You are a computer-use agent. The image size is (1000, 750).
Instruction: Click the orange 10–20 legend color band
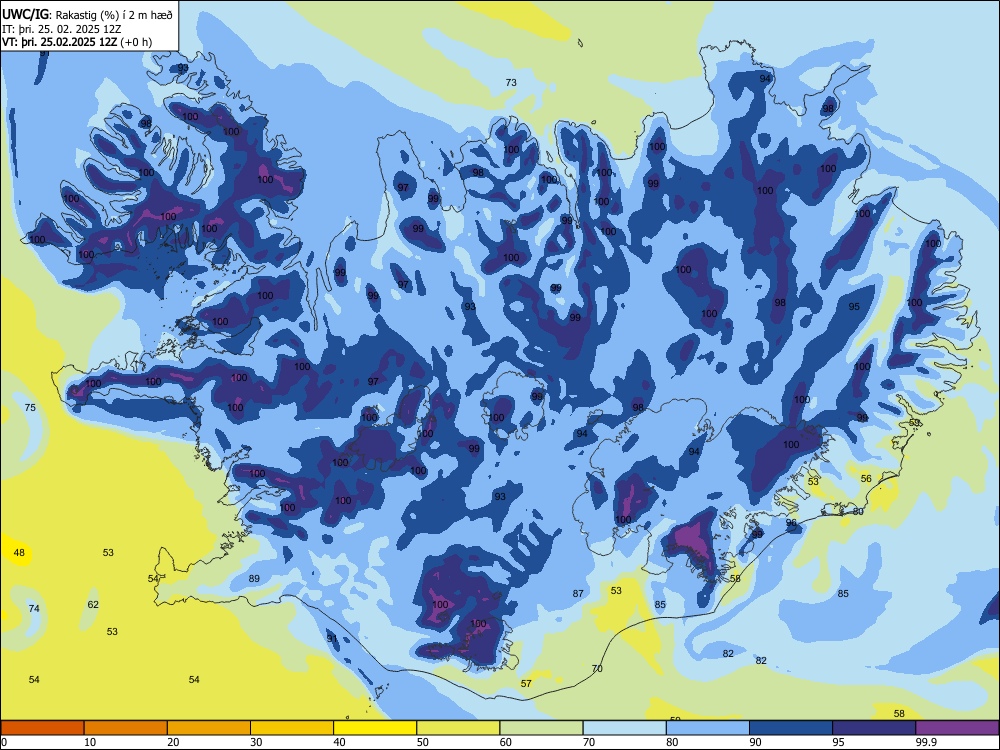click(126, 728)
